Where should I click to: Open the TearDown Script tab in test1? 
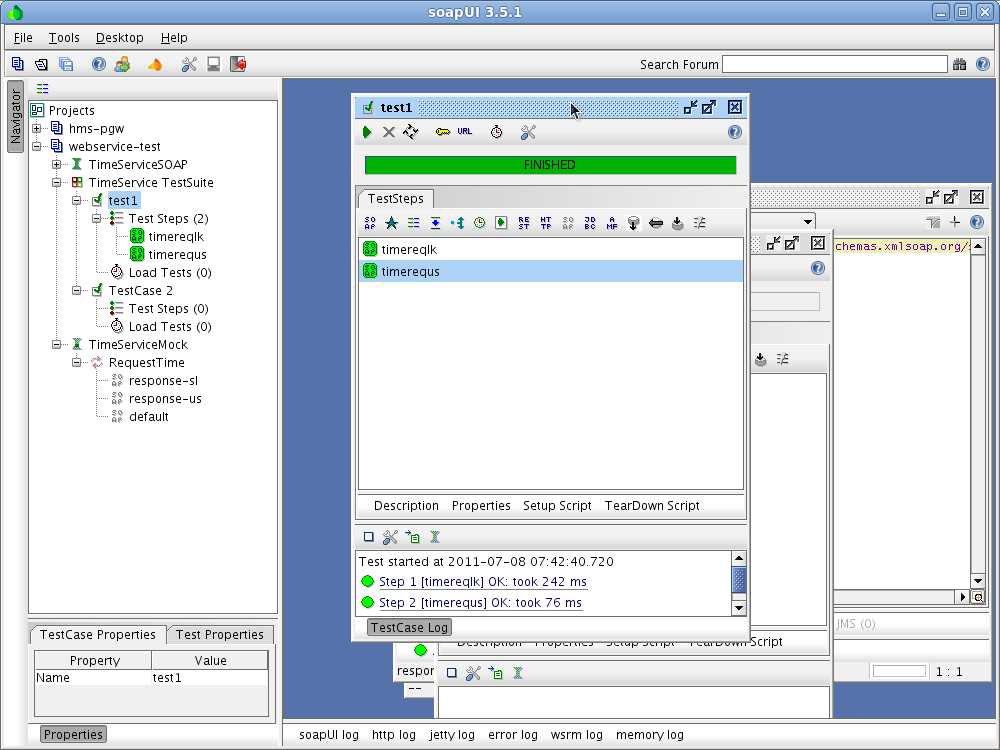(652, 505)
